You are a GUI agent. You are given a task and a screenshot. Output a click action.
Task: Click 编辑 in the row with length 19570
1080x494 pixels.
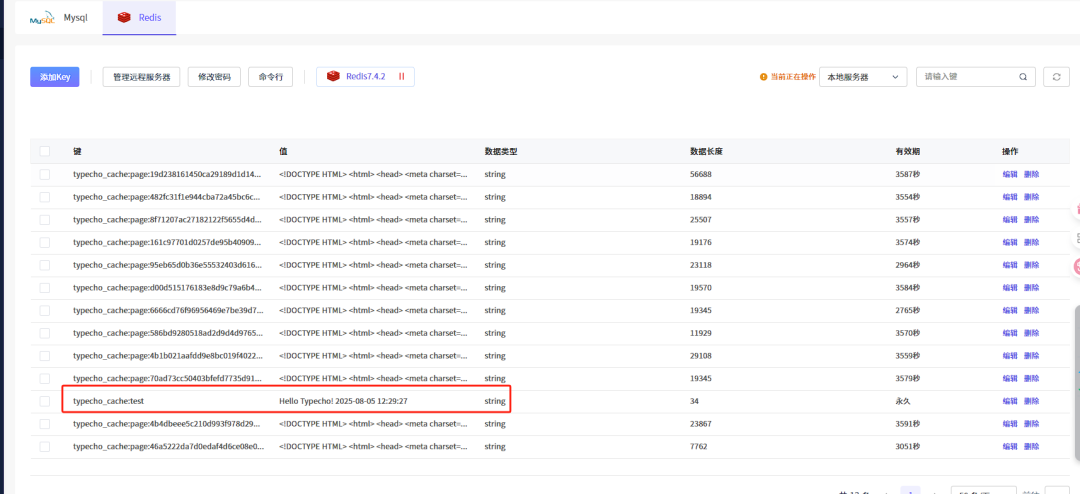click(1010, 288)
